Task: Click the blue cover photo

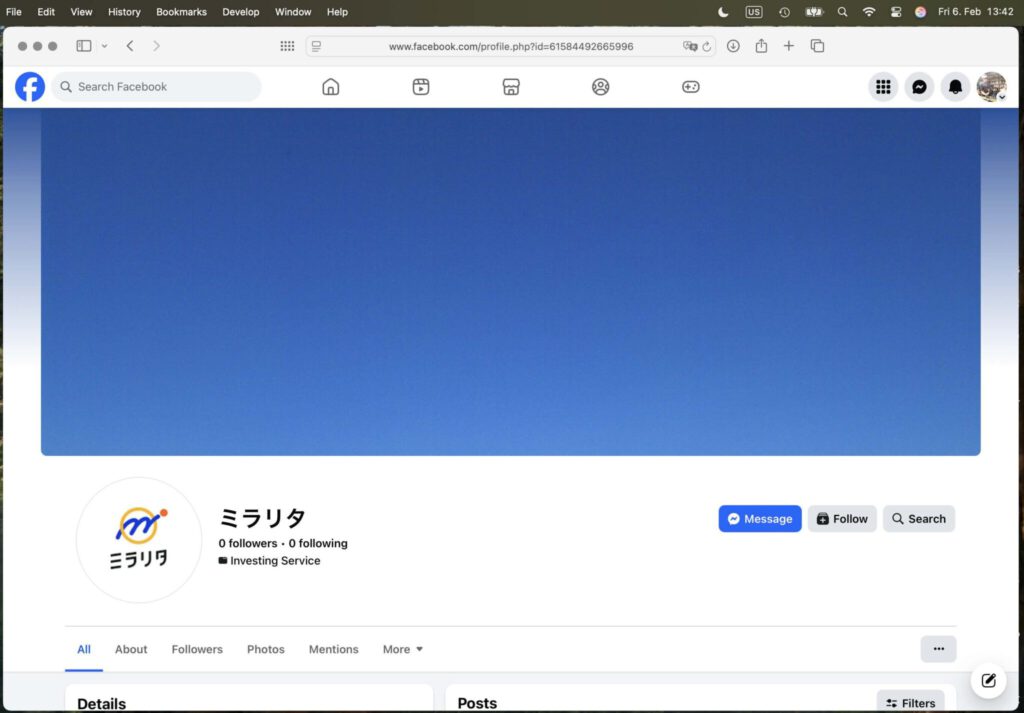Action: tap(511, 282)
